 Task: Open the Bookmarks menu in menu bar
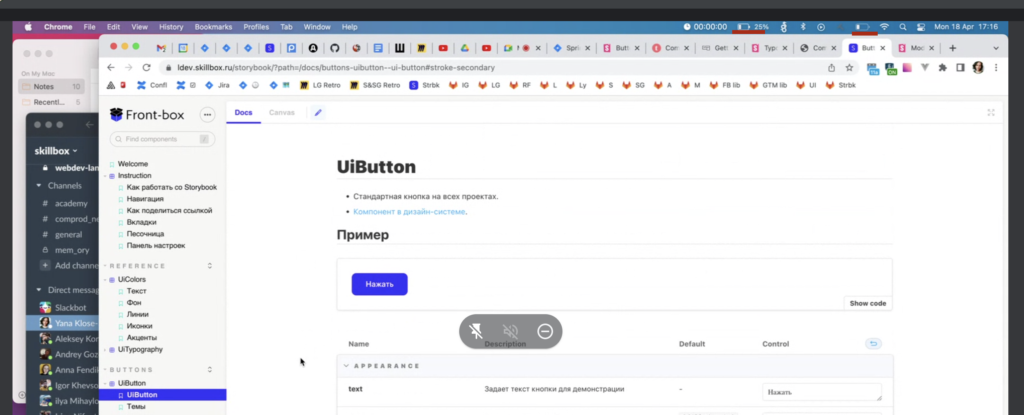tap(213, 27)
